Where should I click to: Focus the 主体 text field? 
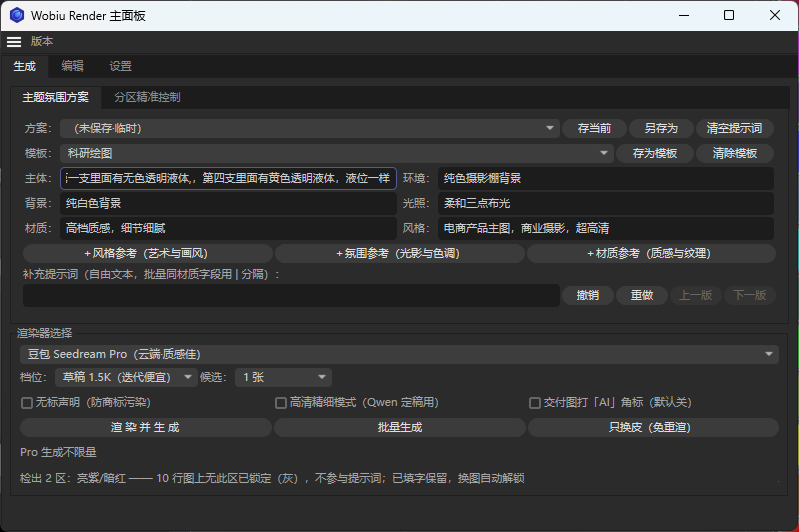(228, 178)
